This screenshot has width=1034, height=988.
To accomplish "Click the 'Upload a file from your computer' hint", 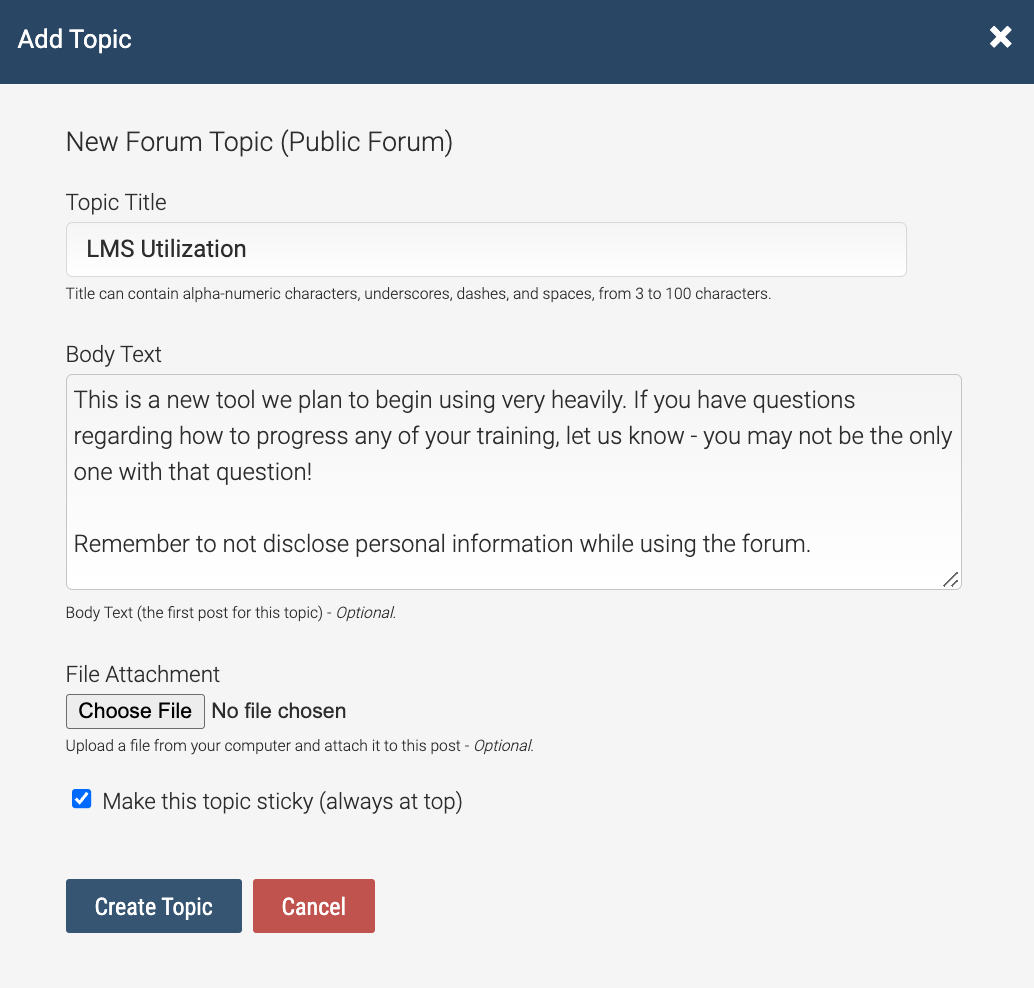I will 299,745.
